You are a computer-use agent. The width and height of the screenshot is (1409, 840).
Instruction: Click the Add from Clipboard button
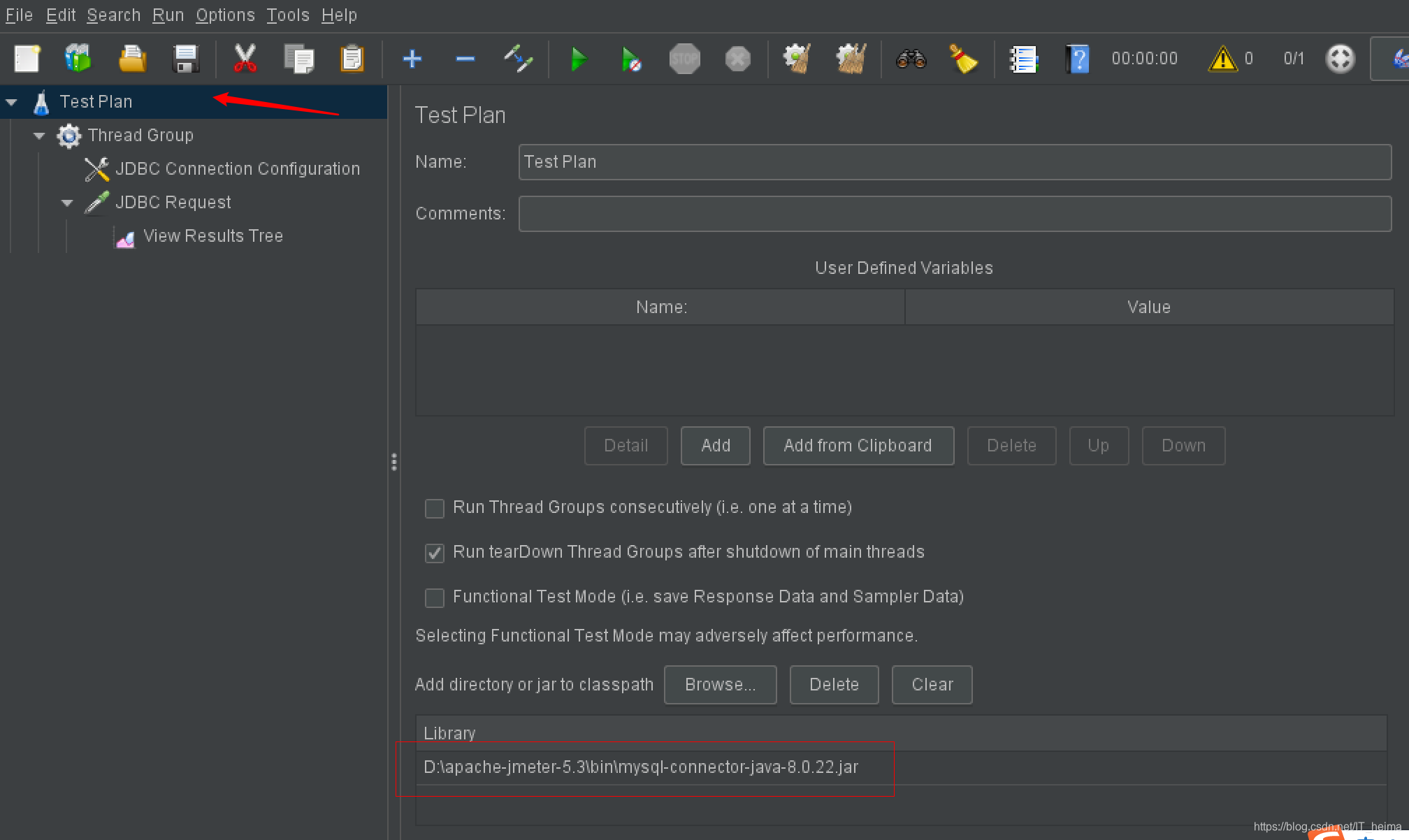pos(858,445)
